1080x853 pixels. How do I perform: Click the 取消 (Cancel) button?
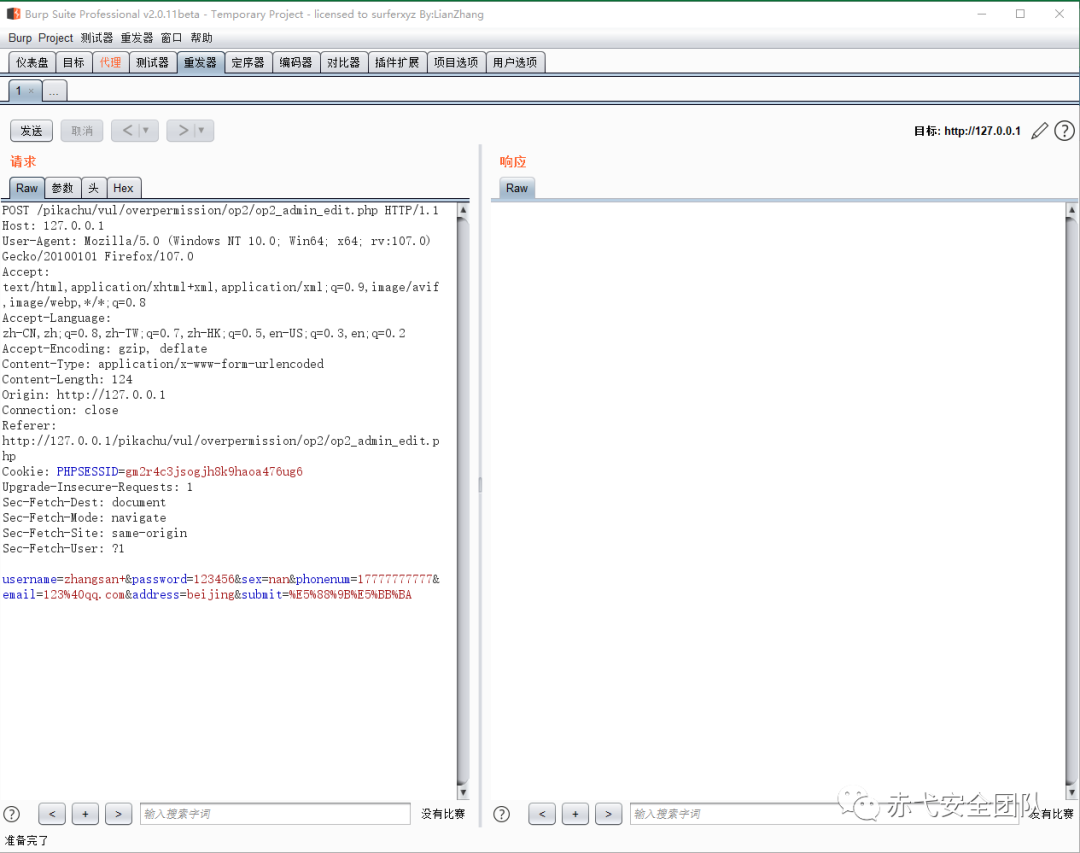tap(82, 130)
